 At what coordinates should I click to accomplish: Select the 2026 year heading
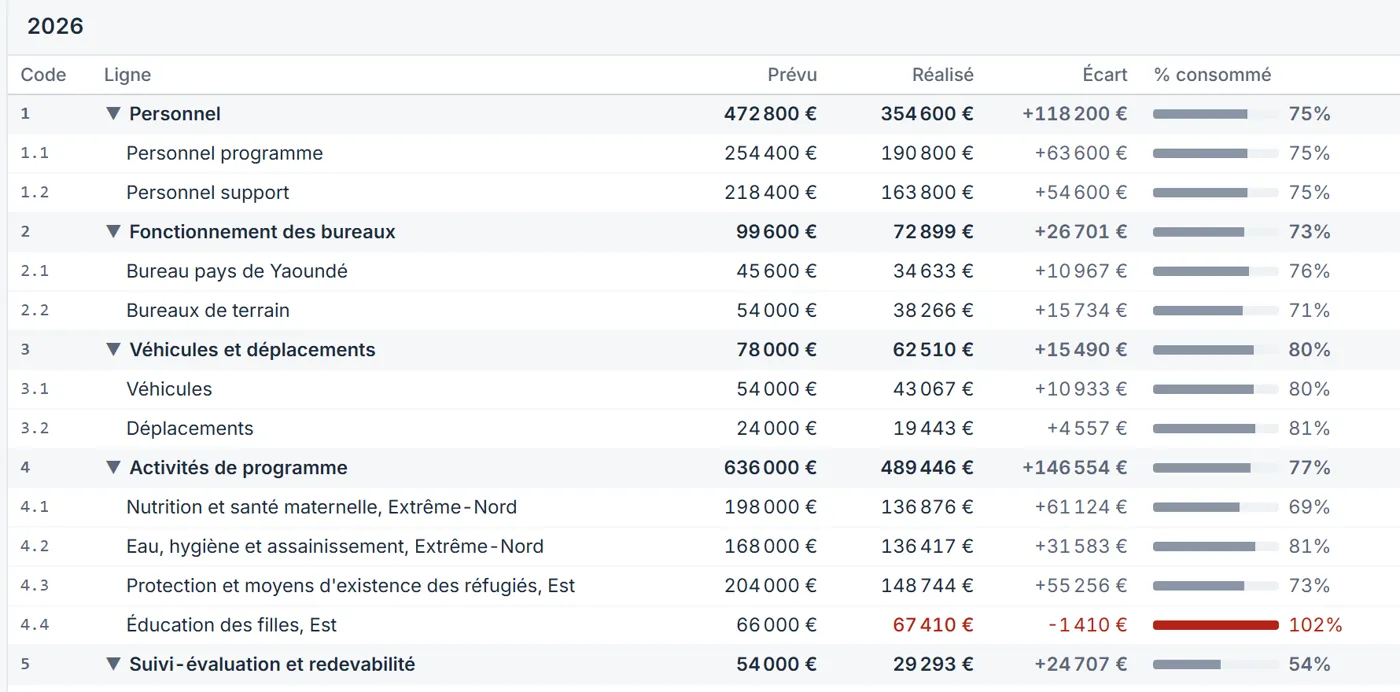[55, 26]
